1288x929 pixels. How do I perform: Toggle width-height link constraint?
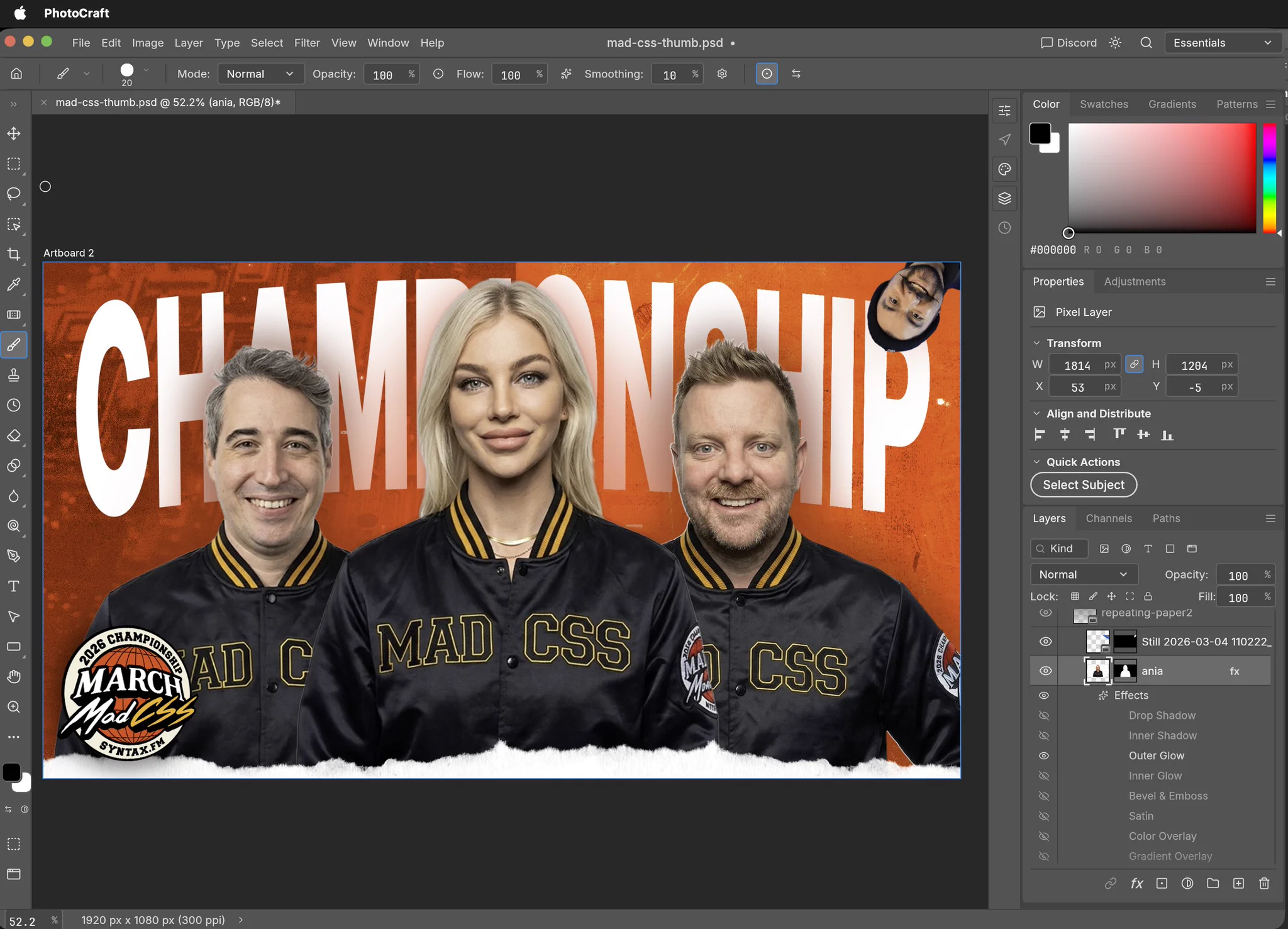(1134, 364)
